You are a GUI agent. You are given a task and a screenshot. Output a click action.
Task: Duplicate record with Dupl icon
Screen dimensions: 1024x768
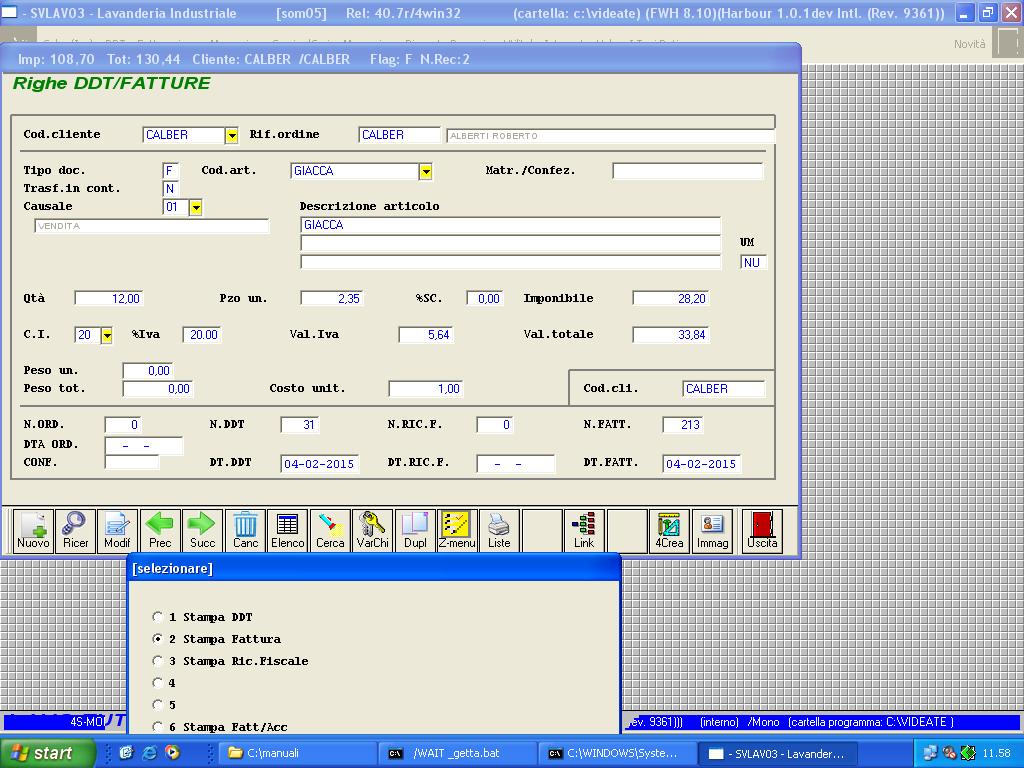click(415, 531)
